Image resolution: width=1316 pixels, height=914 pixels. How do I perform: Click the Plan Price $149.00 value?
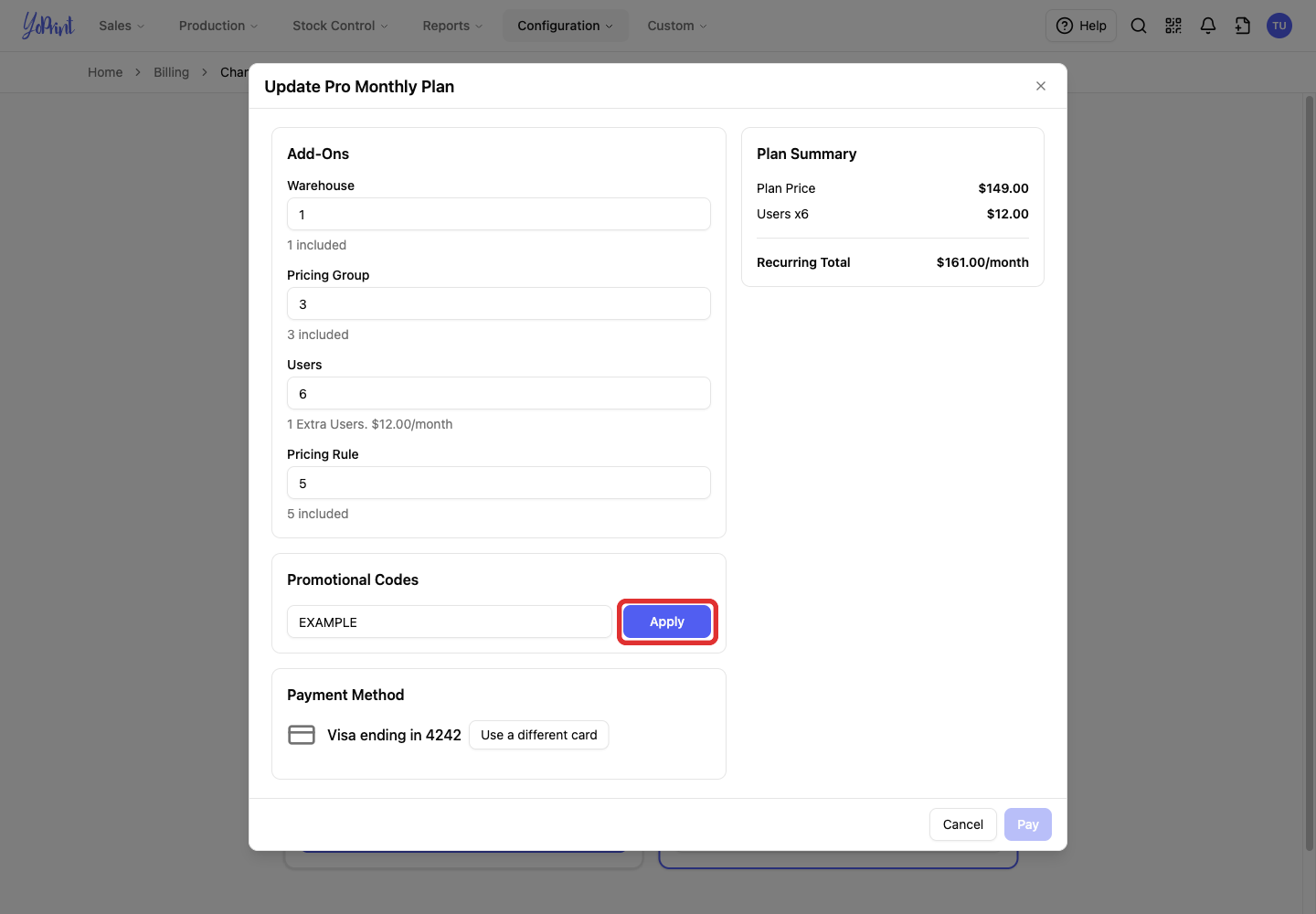click(1003, 188)
